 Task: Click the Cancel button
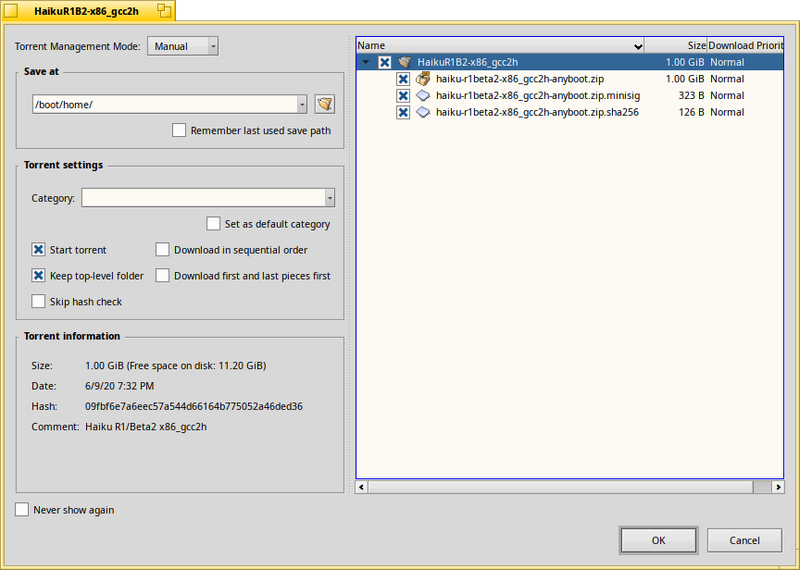point(744,540)
